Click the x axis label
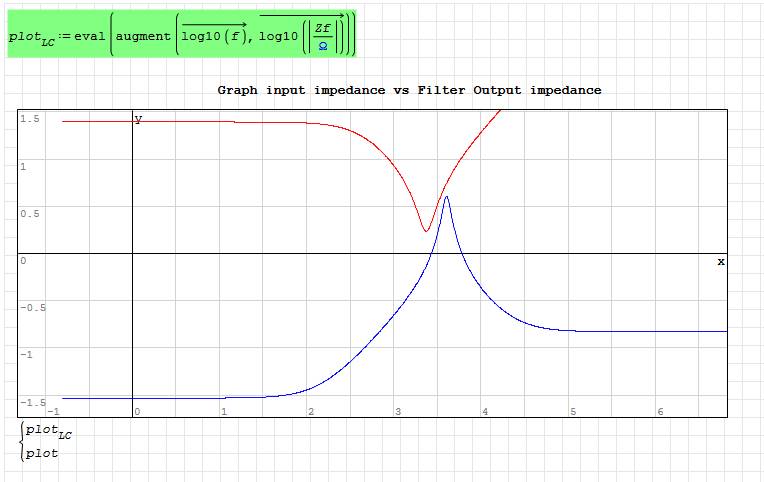Viewport: 764px width, 482px height. 720,261
